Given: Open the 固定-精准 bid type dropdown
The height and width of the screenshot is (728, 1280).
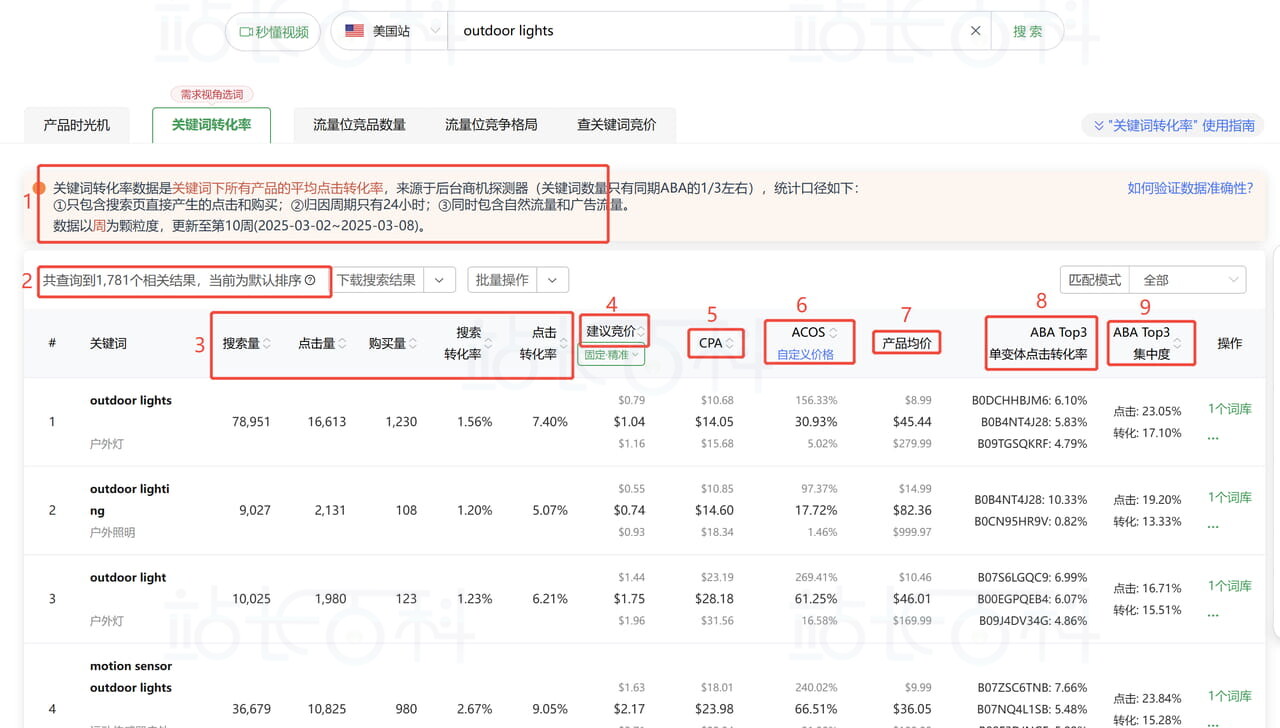Looking at the screenshot, I should point(611,354).
